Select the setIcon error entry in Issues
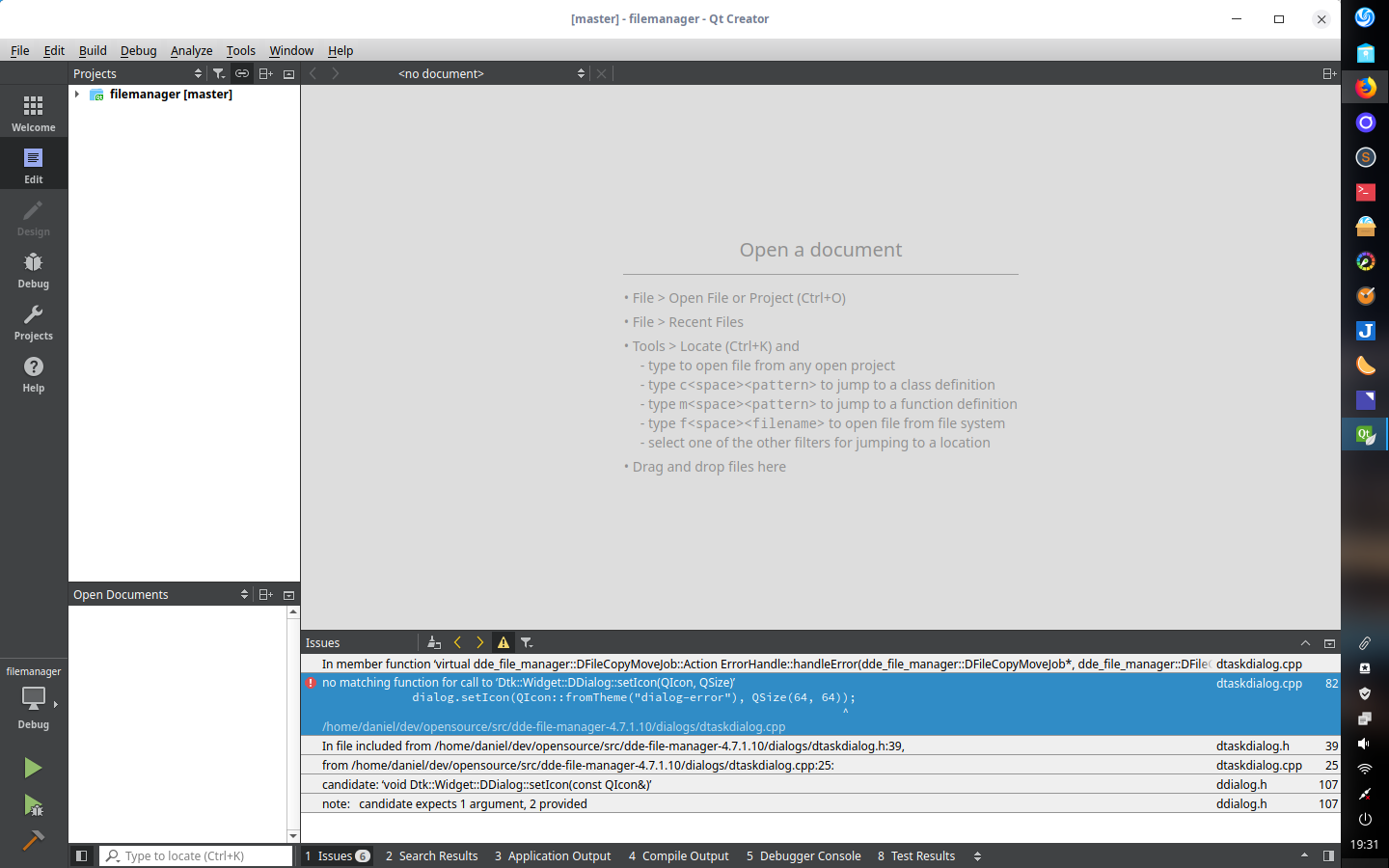Viewport: 1389px width, 868px height. pyautogui.click(x=675, y=682)
